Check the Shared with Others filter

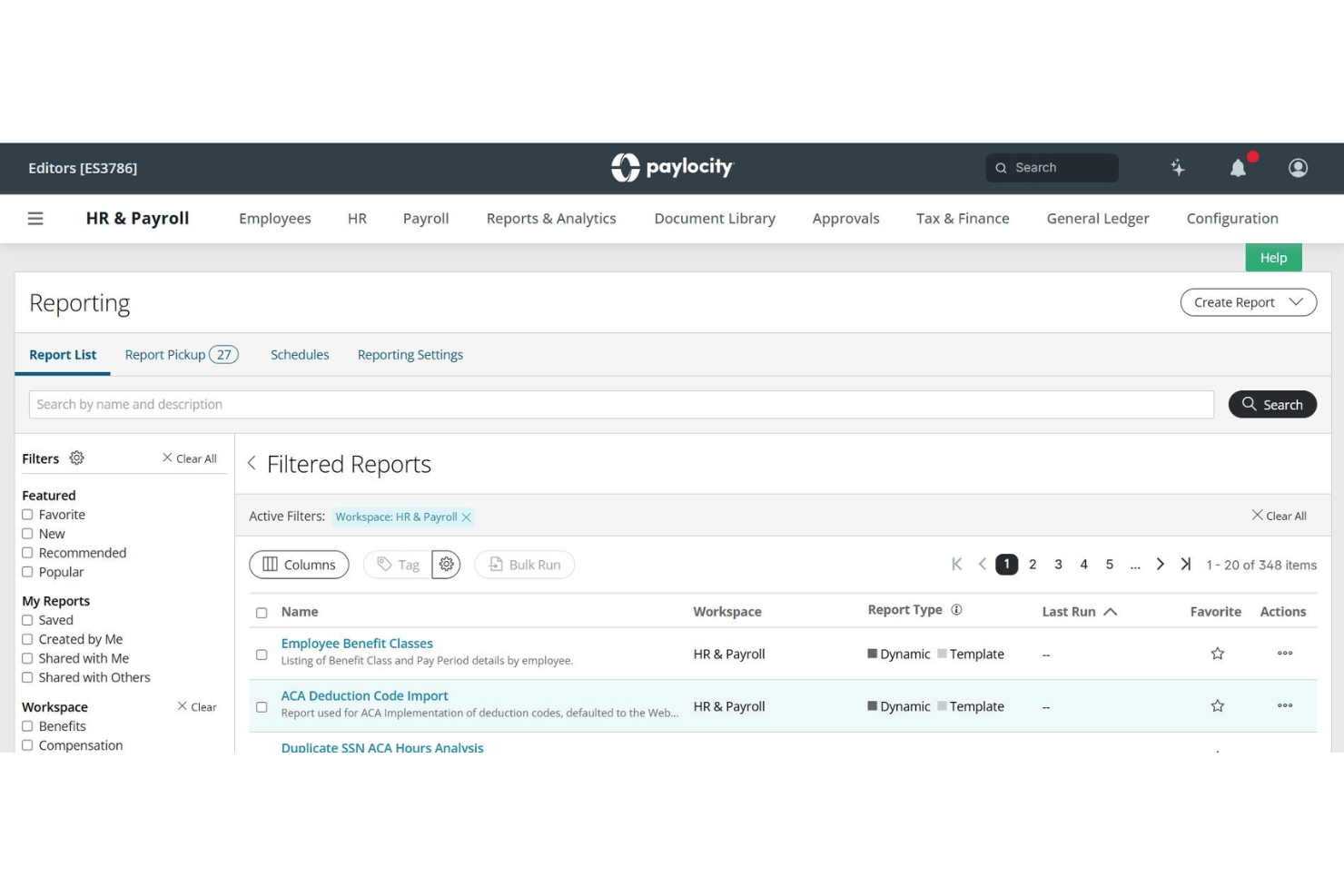click(x=27, y=677)
